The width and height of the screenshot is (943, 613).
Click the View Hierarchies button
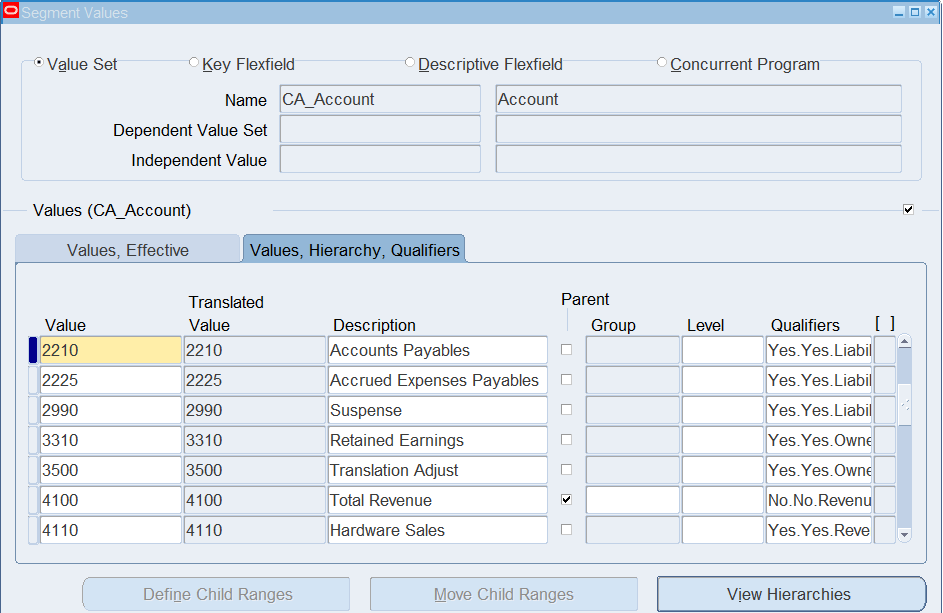coord(791,594)
